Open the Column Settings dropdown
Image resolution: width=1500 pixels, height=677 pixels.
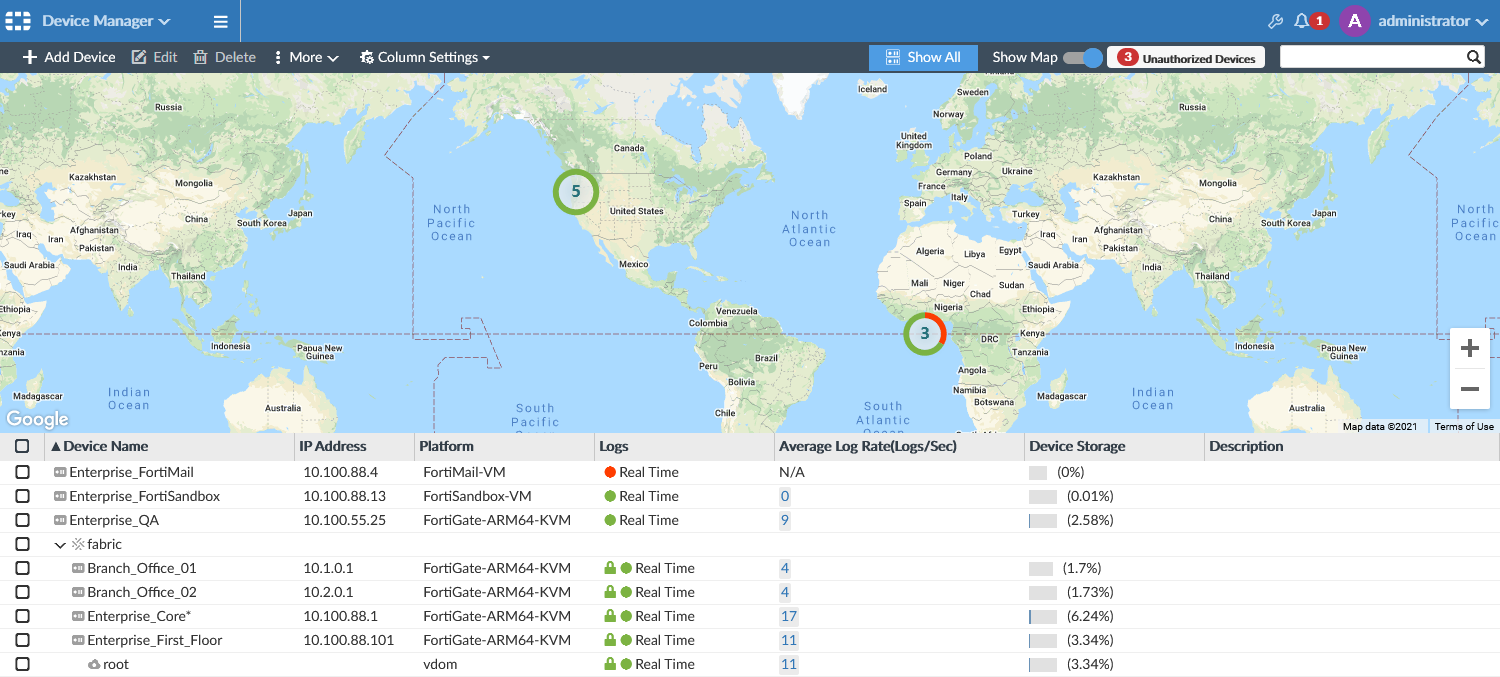pos(425,57)
